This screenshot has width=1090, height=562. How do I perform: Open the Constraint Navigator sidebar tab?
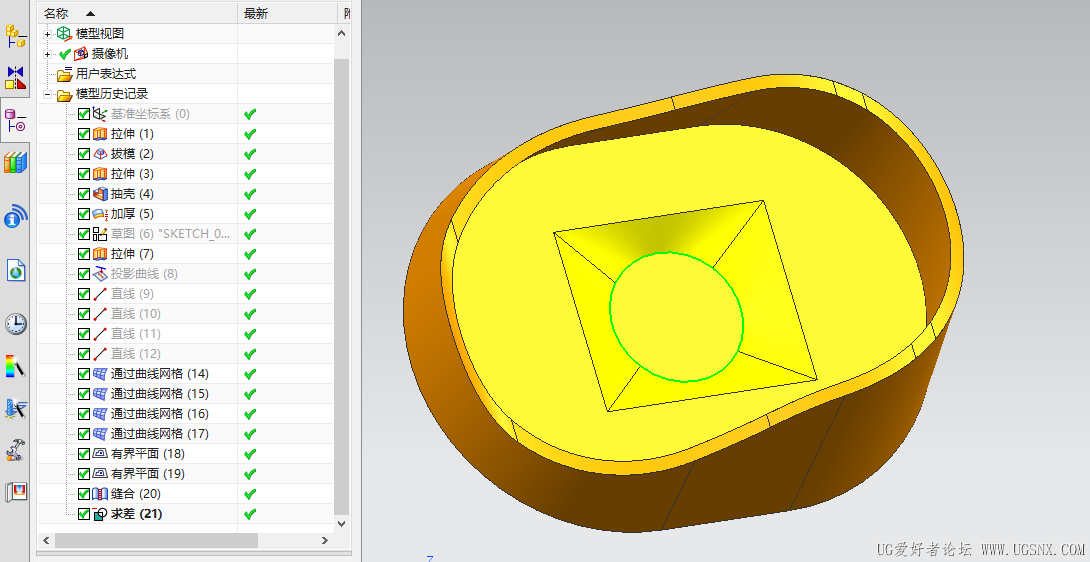tap(15, 77)
